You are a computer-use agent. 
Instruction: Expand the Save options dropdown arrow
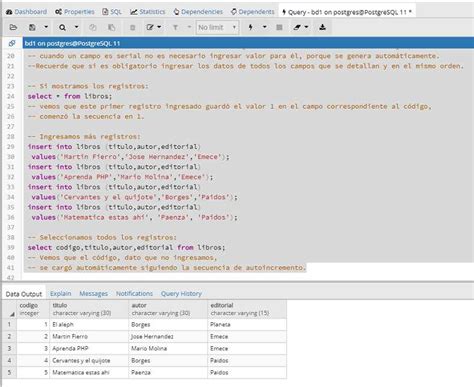[x=46, y=27]
